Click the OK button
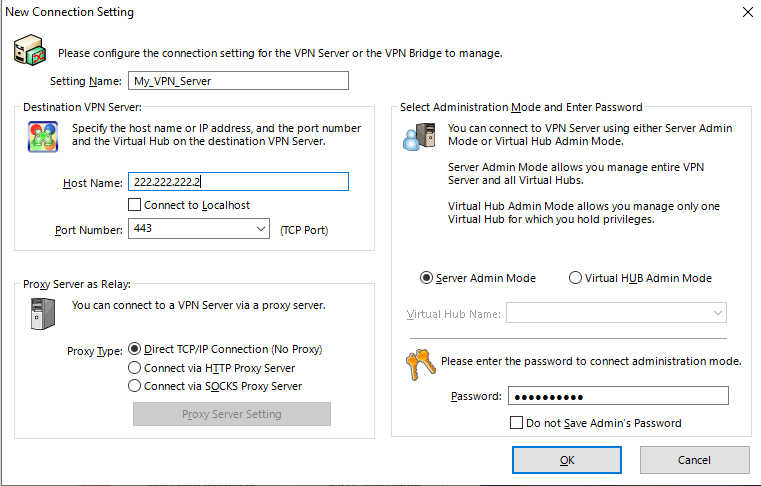The height and width of the screenshot is (486, 761). (x=567, y=460)
